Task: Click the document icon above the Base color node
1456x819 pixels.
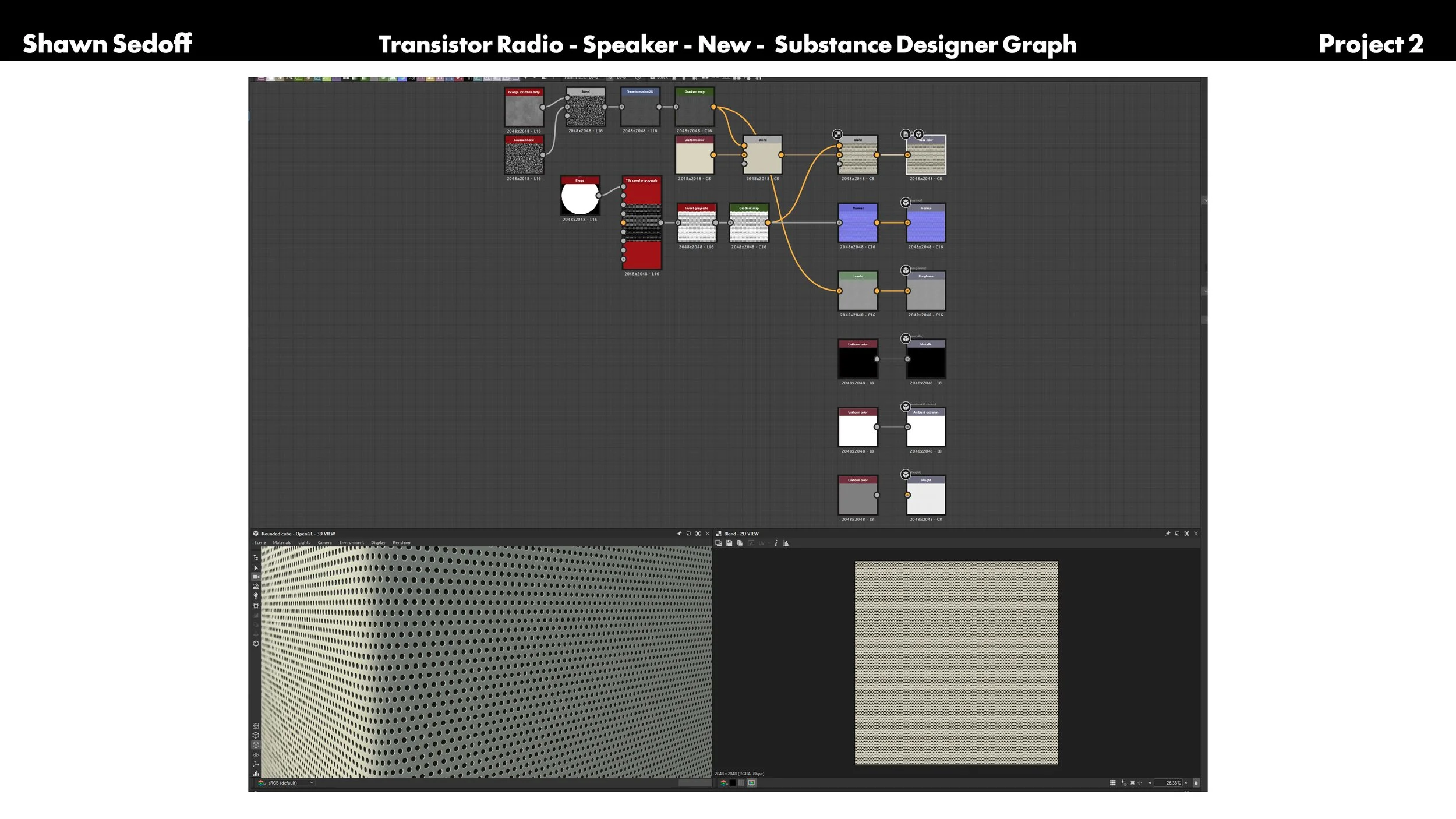Action: tap(906, 135)
